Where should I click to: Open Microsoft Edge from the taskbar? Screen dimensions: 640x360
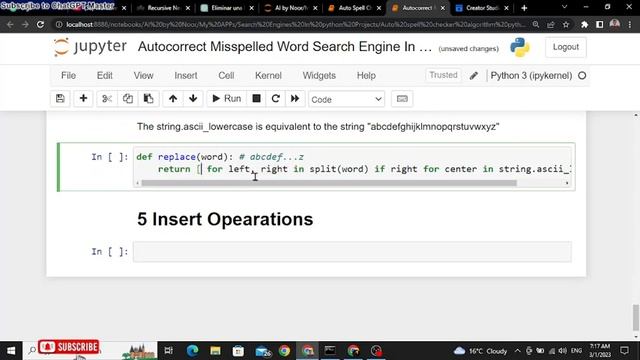tap(192, 351)
